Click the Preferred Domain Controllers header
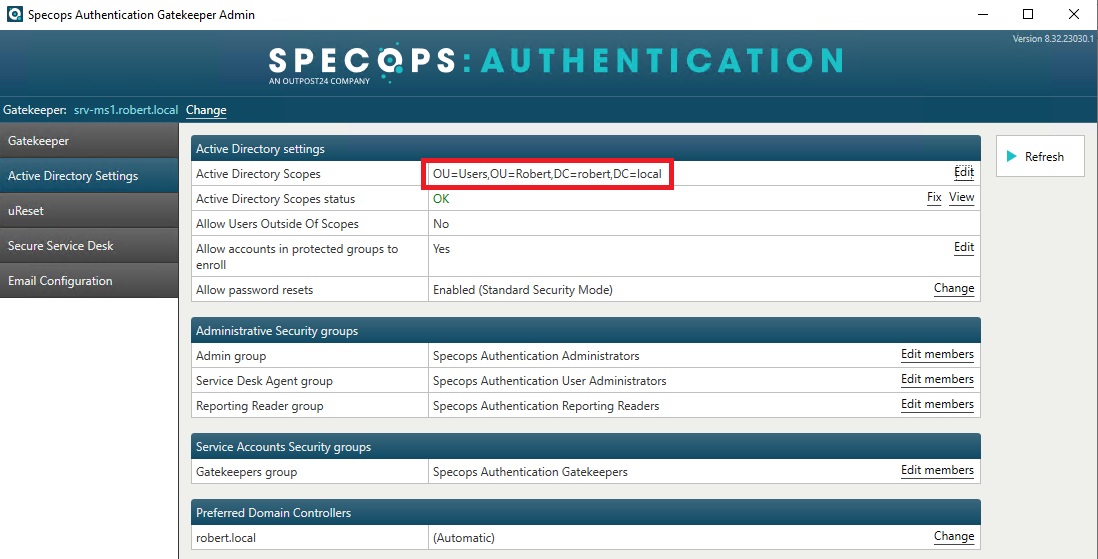Viewport: 1098px width, 559px height. coord(585,513)
